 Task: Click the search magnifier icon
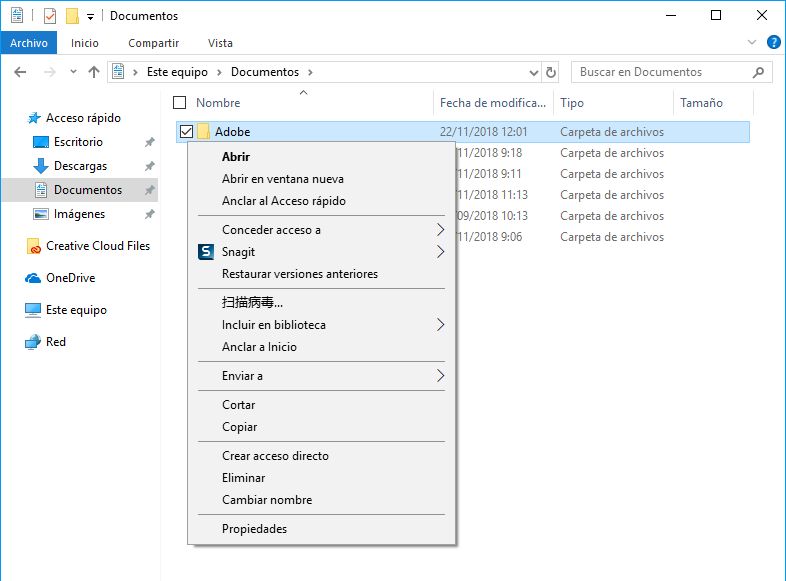point(758,72)
